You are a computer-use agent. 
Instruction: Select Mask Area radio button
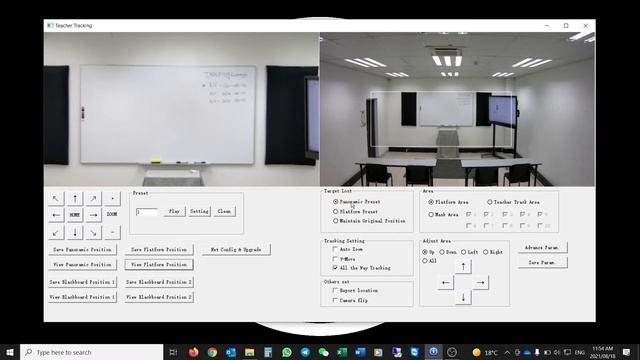431,214
